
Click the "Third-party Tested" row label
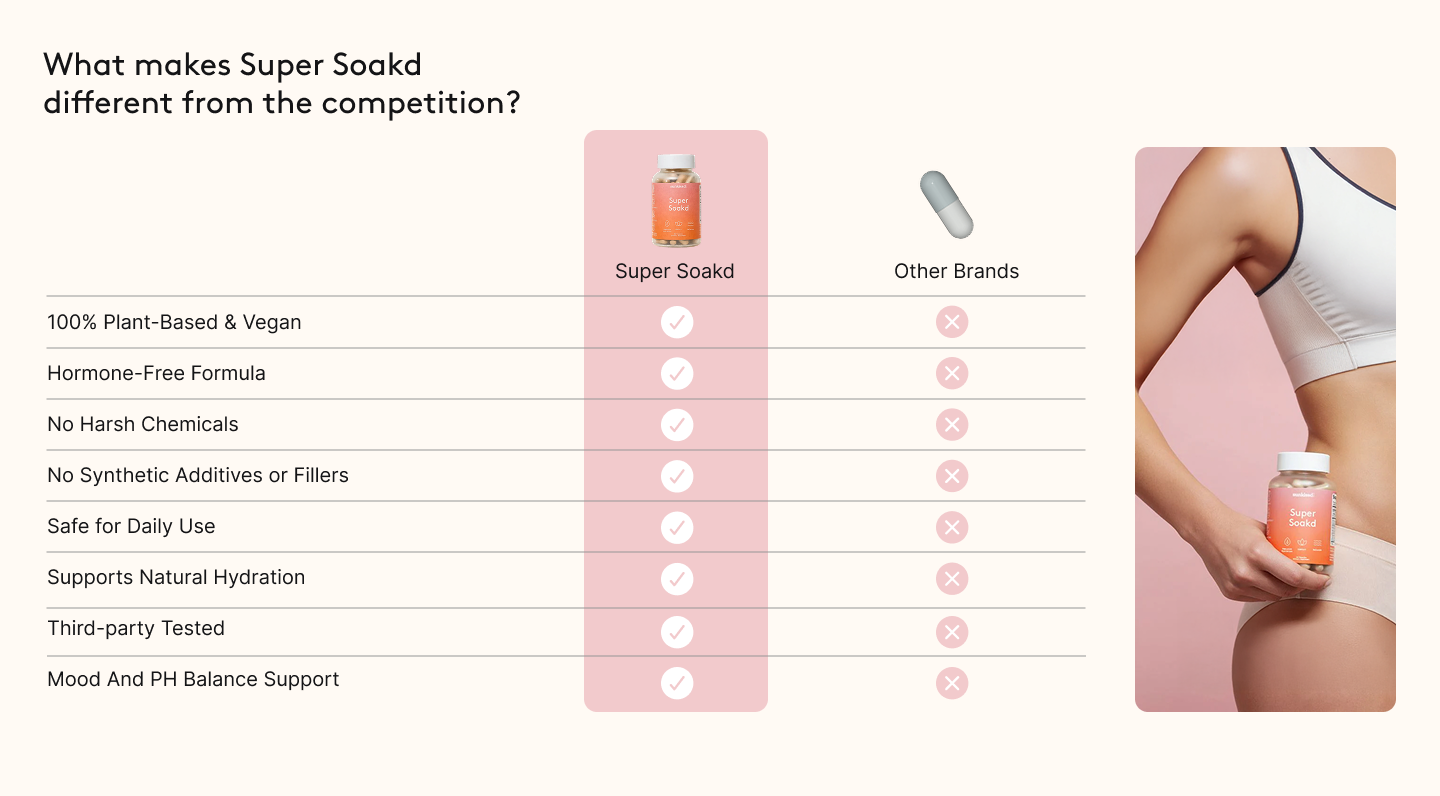pos(136,628)
